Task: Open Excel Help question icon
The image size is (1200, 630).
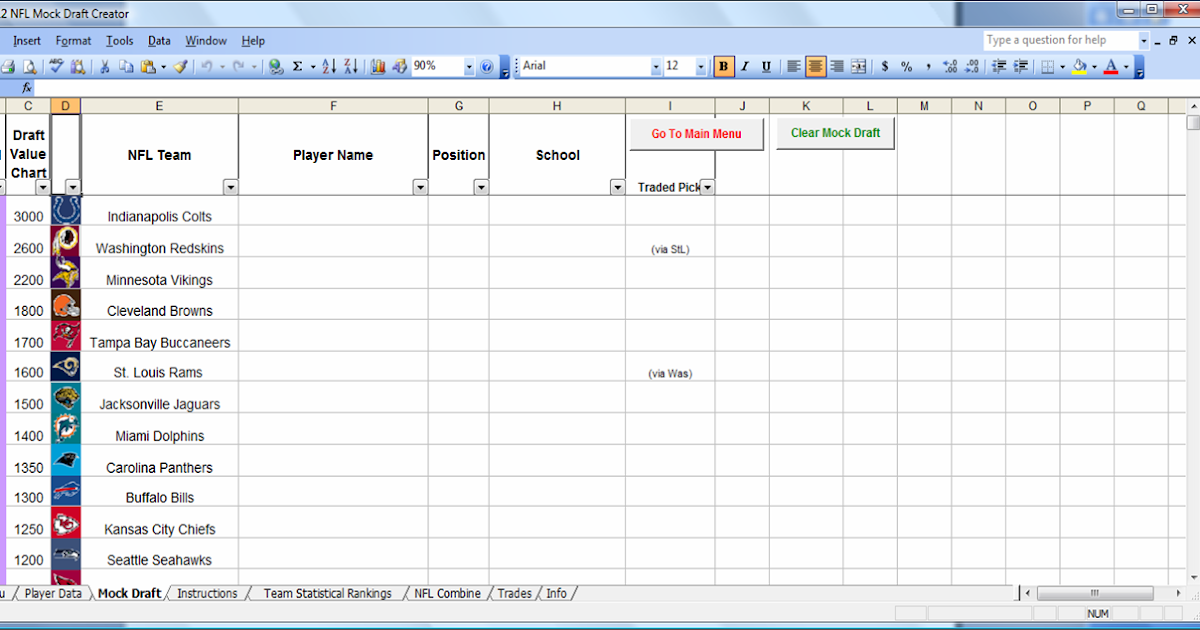Action: 487,66
